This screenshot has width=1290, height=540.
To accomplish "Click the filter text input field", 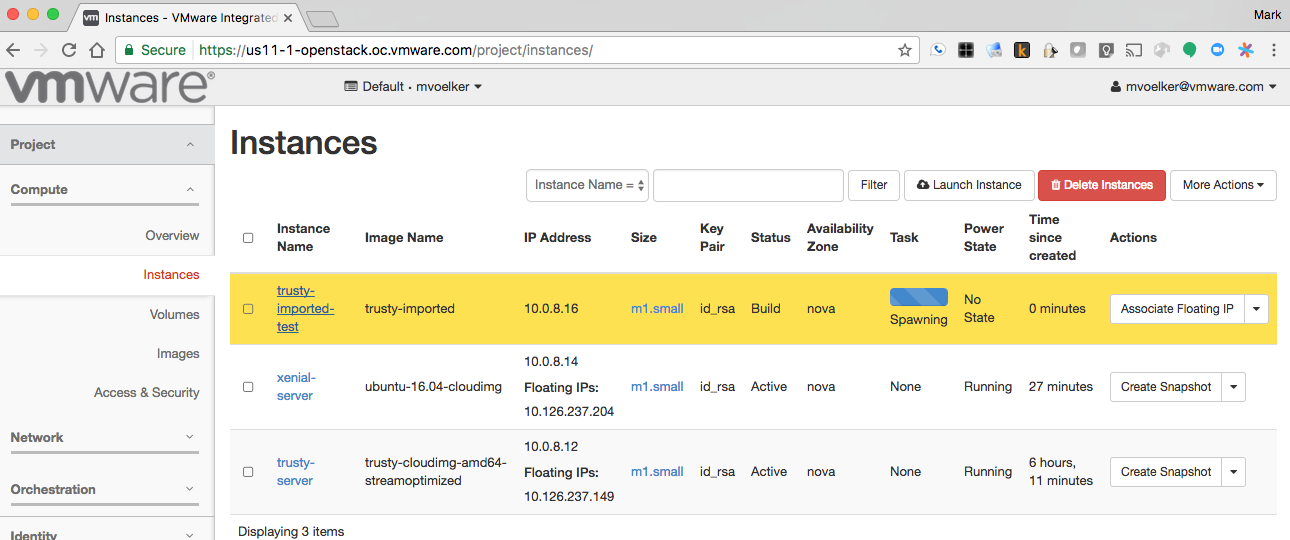I will pos(748,185).
